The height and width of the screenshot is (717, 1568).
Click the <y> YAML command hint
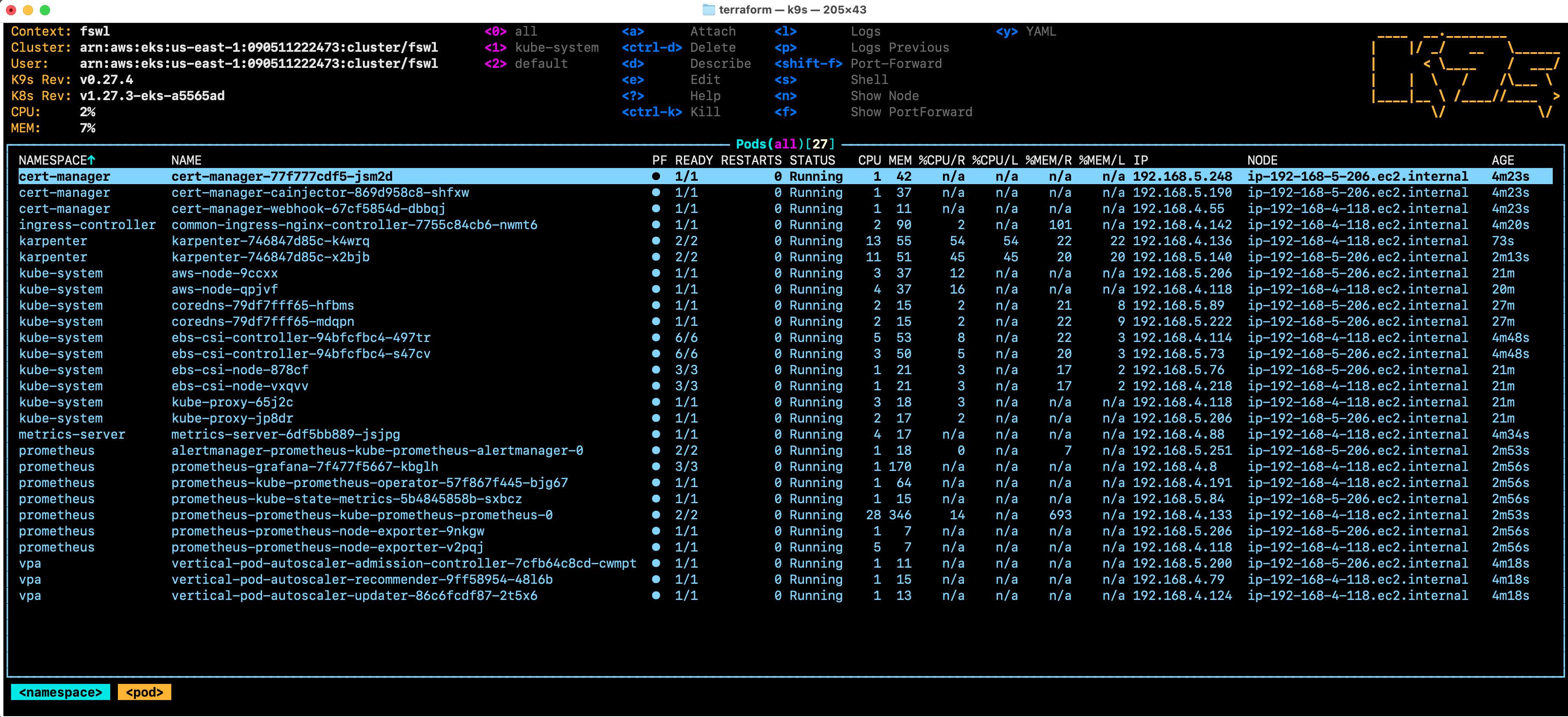(1026, 32)
